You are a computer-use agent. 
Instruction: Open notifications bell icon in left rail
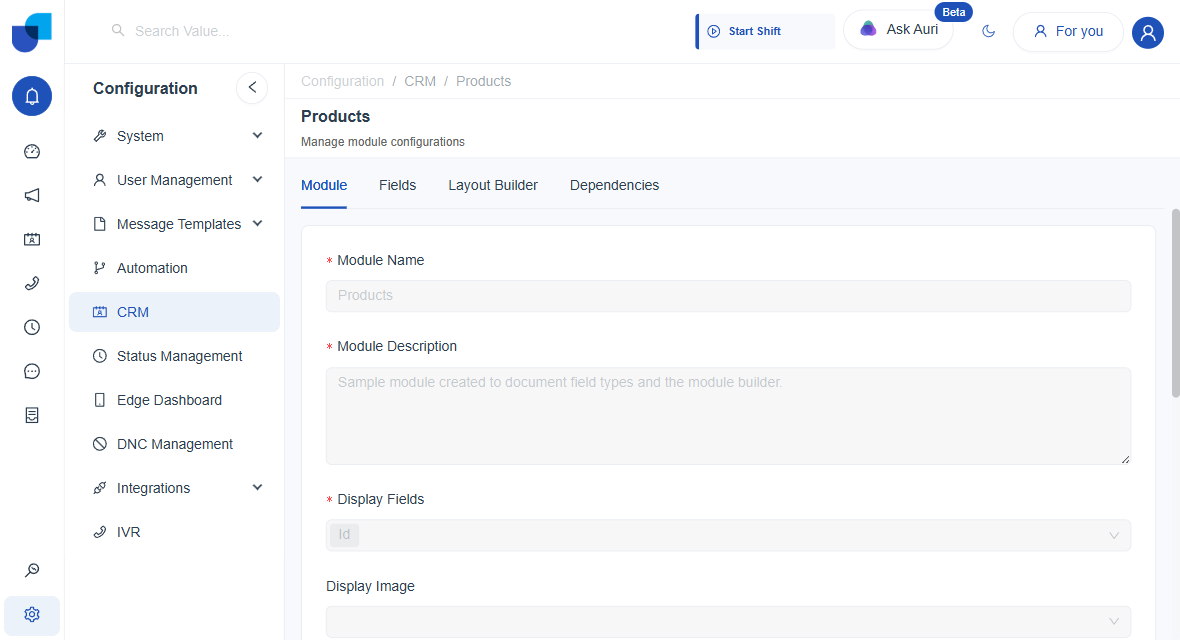click(32, 96)
